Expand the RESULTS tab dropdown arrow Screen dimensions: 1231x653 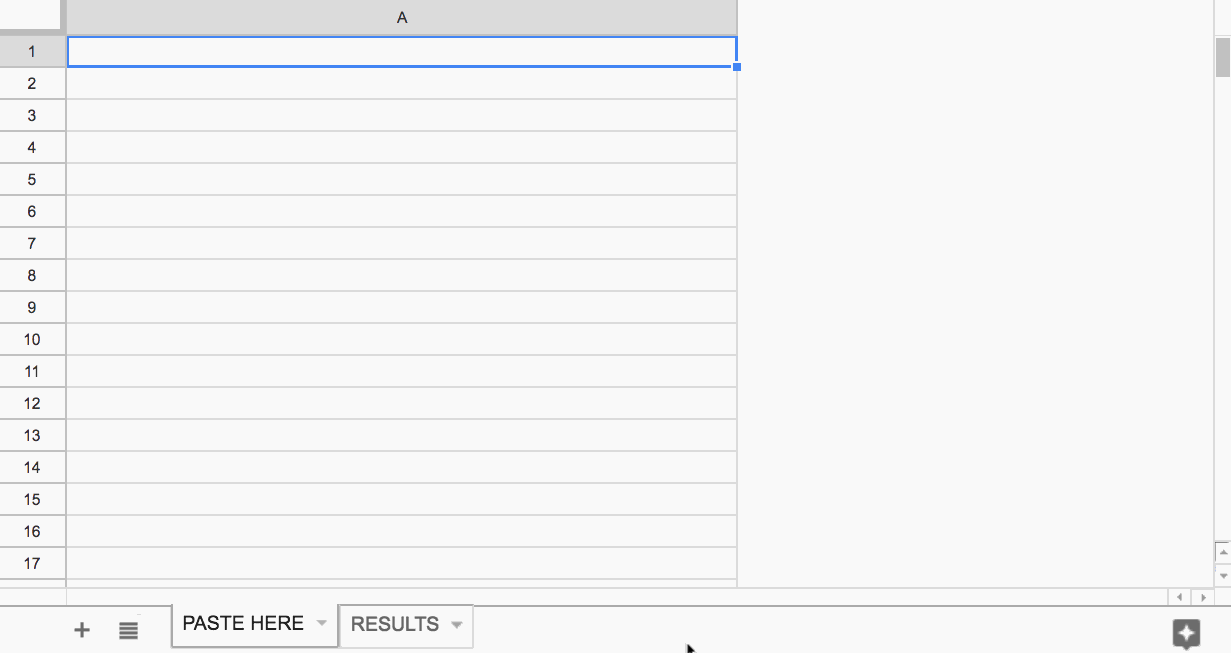pos(456,625)
